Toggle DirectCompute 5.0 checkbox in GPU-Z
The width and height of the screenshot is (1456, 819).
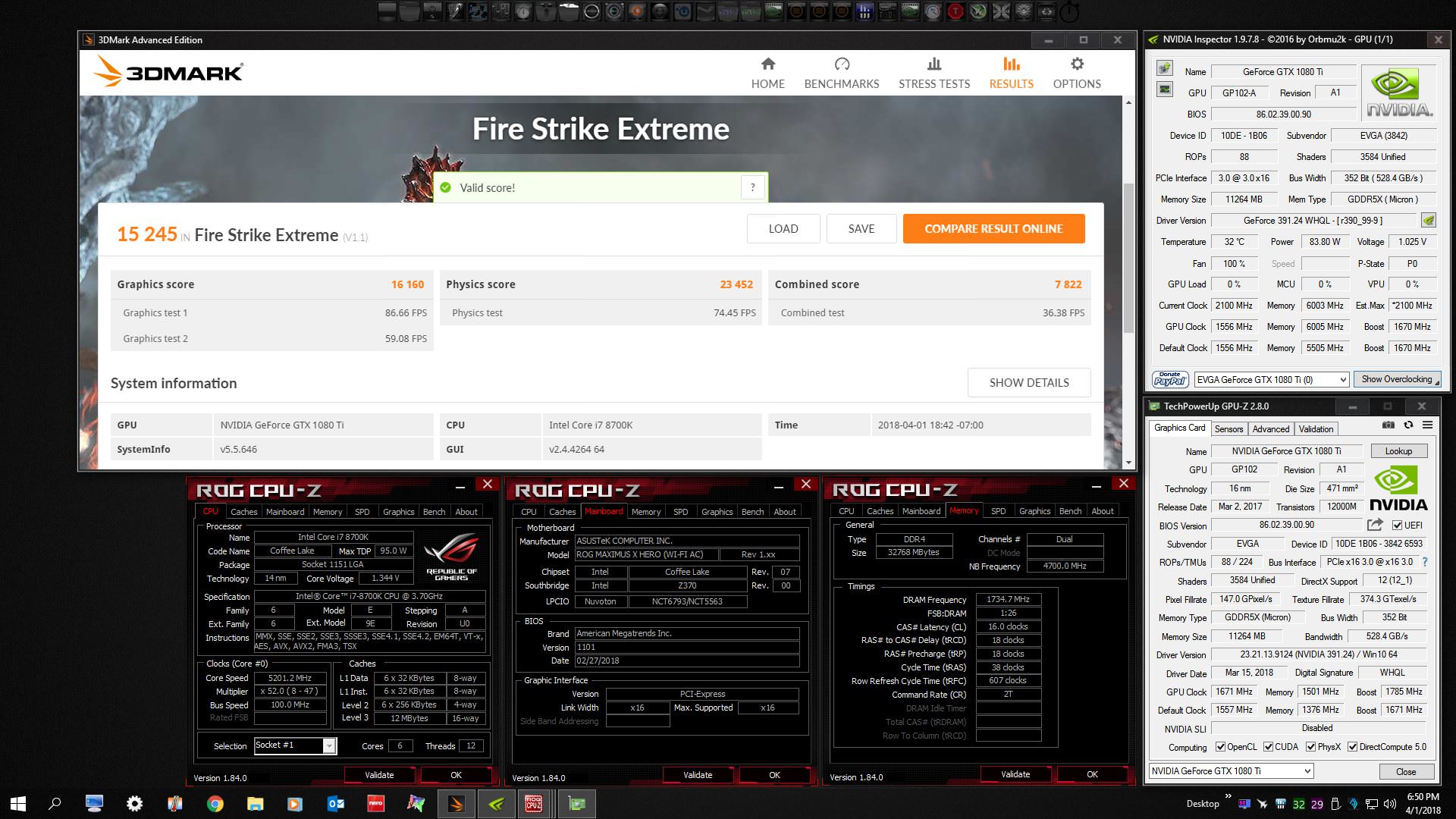tap(1352, 747)
